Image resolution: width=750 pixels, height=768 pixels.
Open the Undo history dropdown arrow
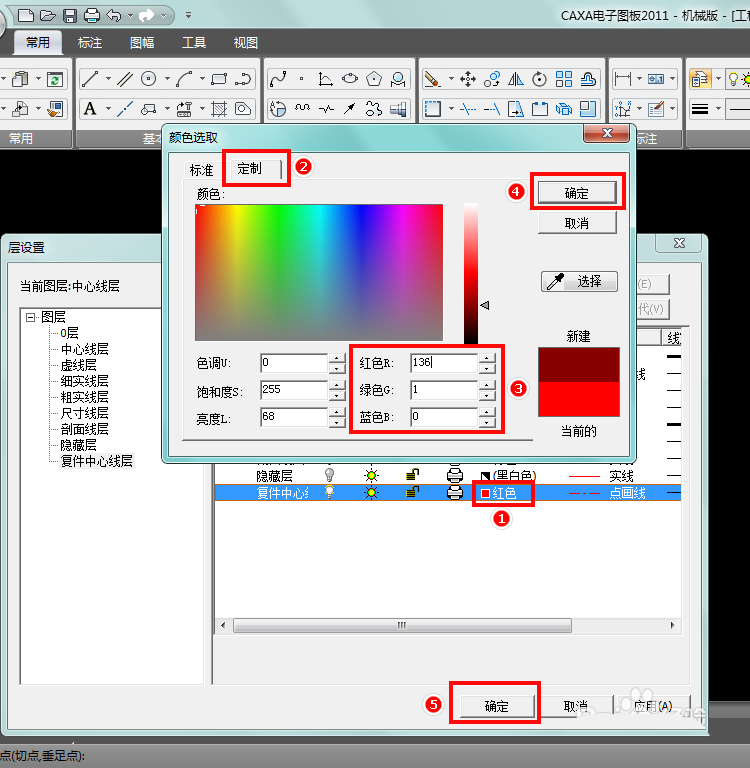pos(130,16)
